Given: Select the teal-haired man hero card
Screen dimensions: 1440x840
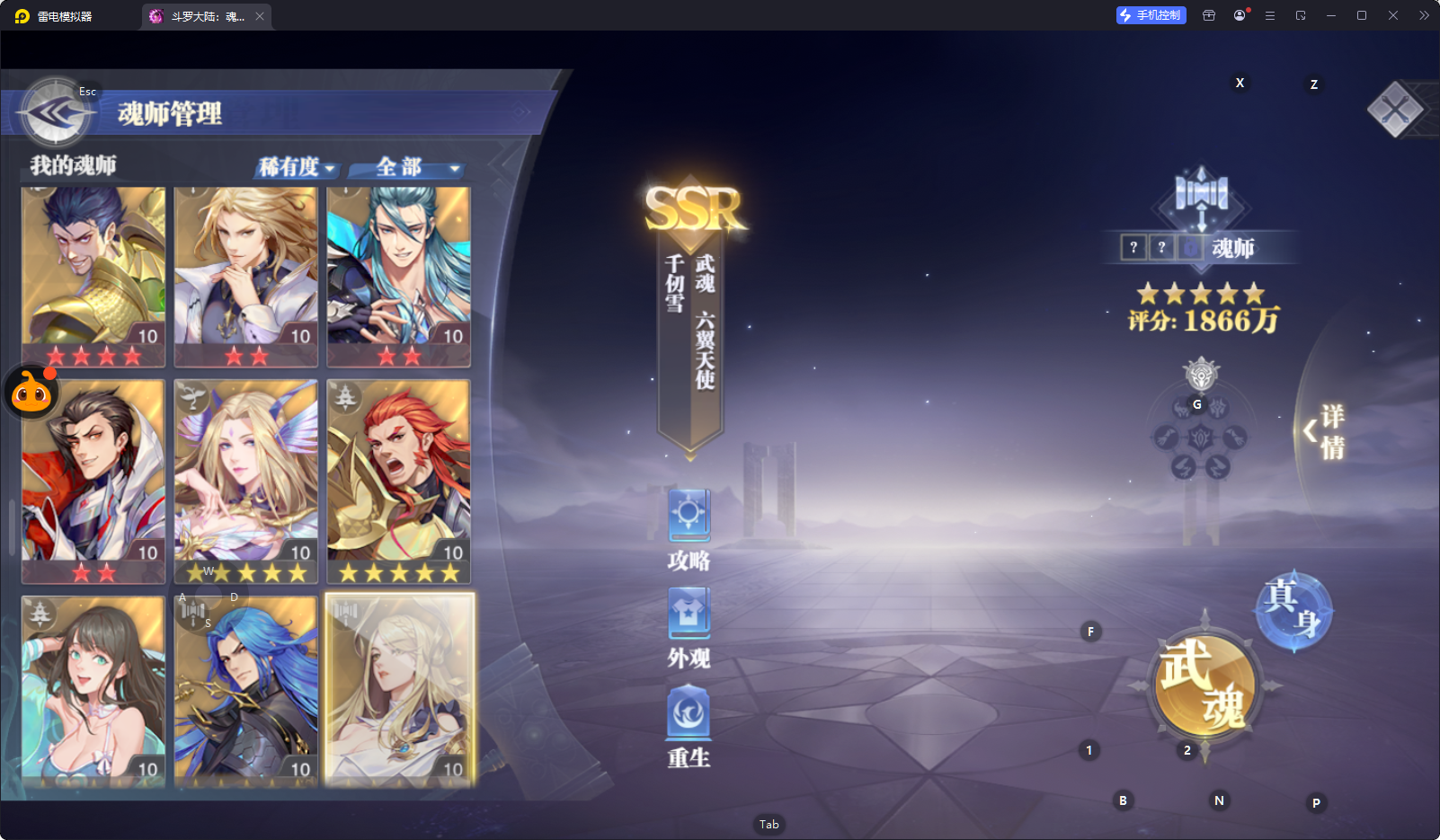Looking at the screenshot, I should point(399,277).
